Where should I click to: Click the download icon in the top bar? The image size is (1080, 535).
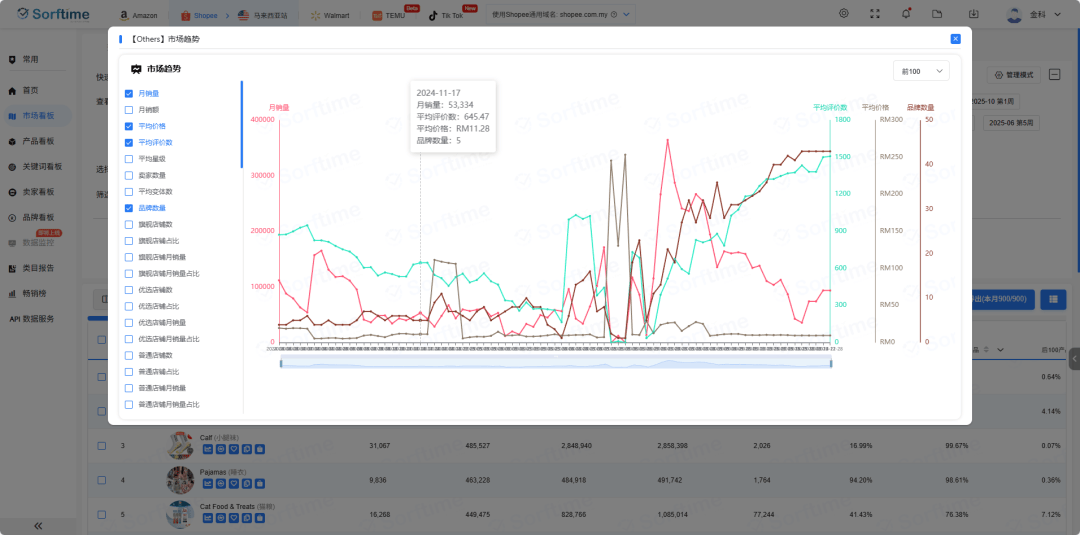click(973, 14)
